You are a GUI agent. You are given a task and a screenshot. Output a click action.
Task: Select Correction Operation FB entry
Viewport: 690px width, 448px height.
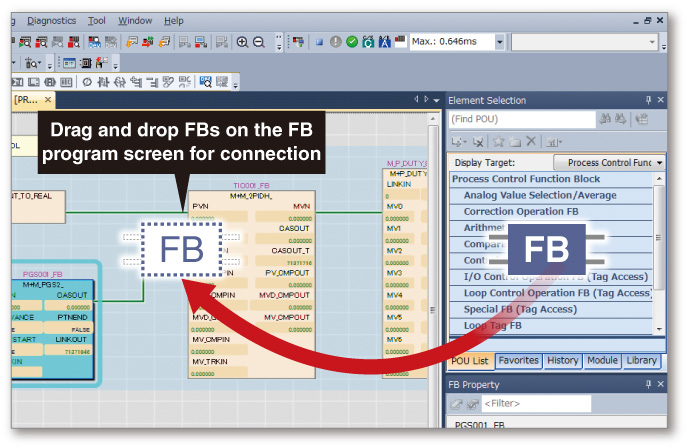521,212
